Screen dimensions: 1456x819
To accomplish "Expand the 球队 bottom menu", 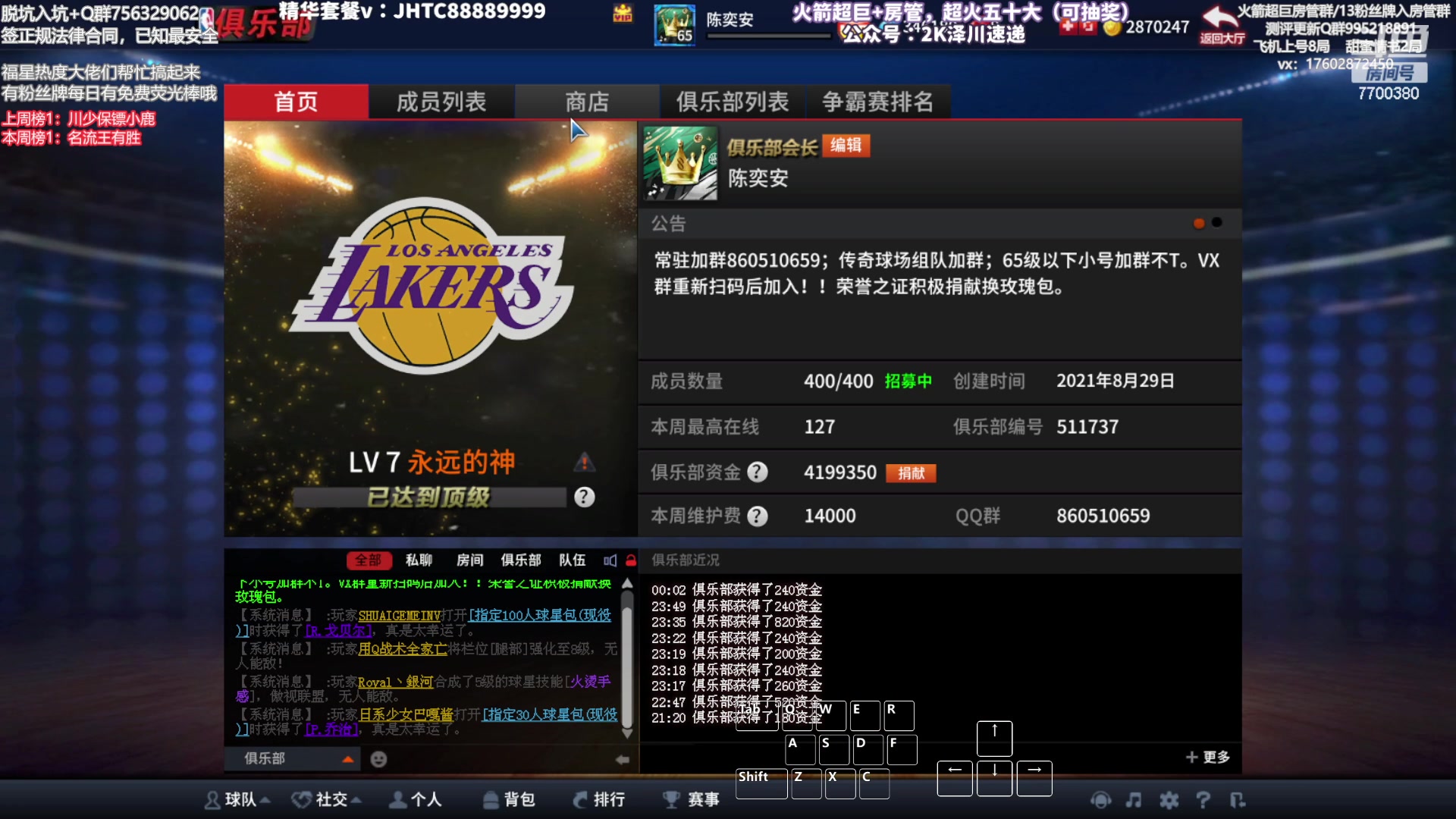I will [x=238, y=800].
